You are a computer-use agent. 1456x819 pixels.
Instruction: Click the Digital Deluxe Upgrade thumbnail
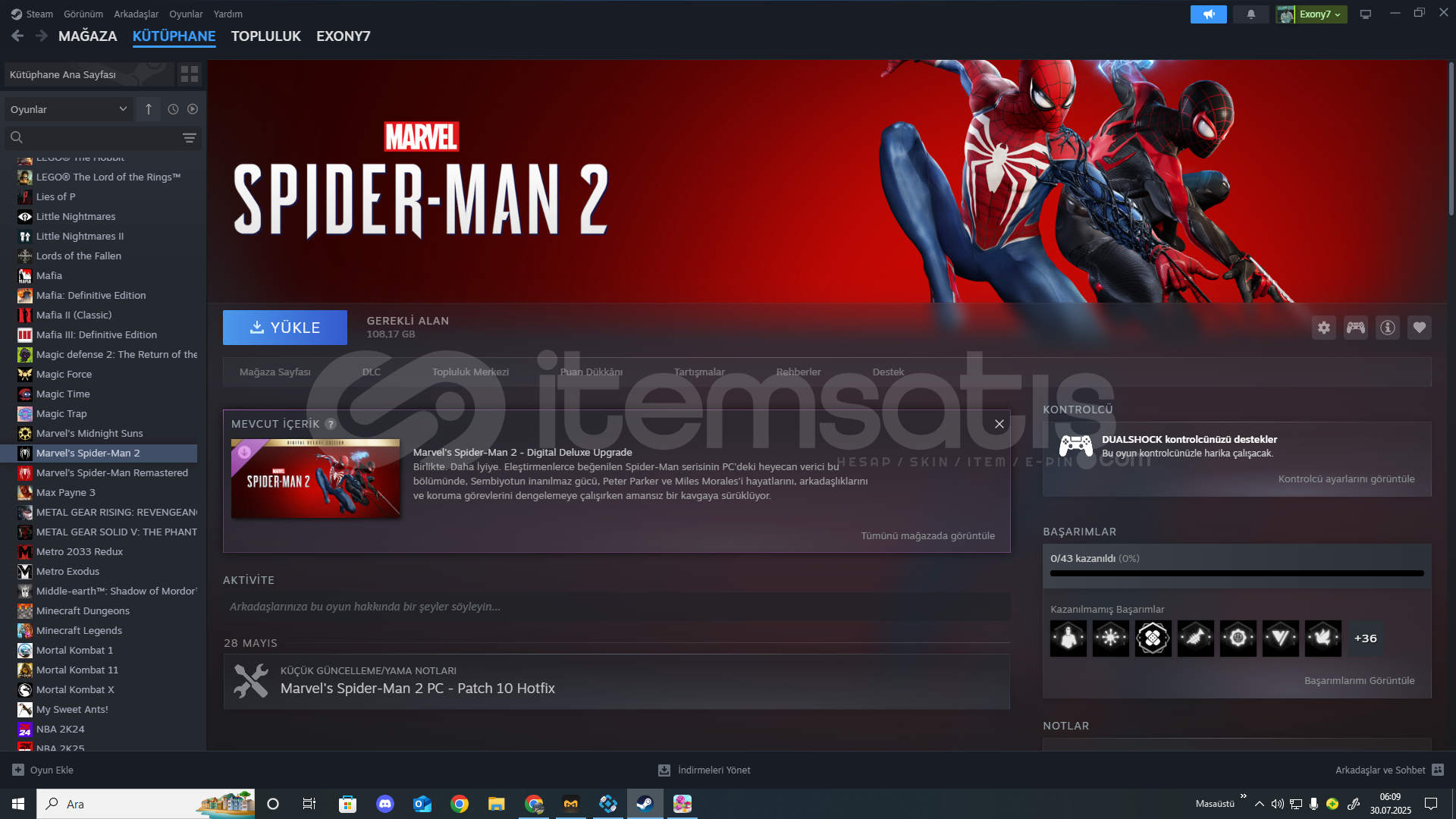[315, 479]
